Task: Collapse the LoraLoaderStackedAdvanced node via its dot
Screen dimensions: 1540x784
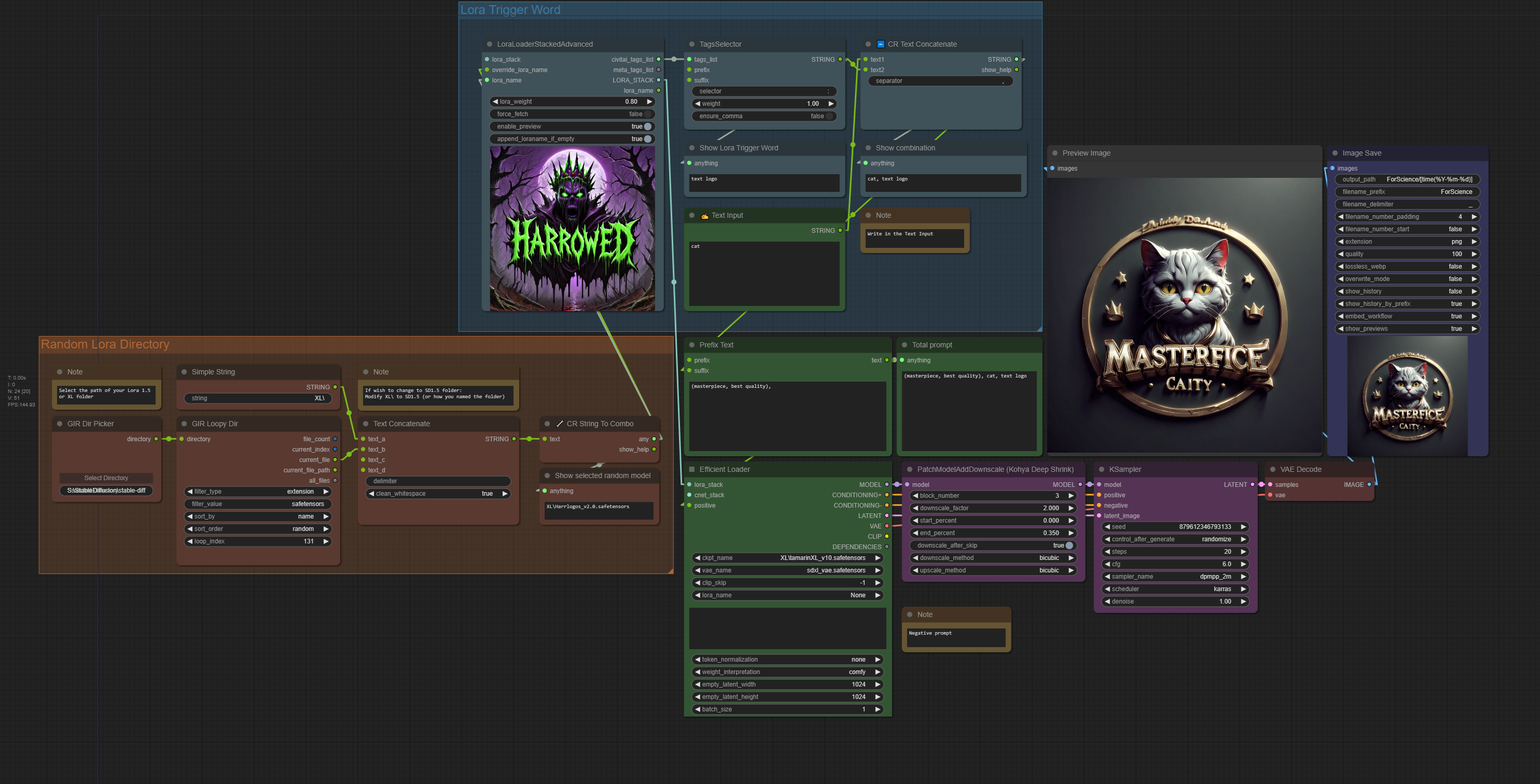Action: tap(489, 44)
